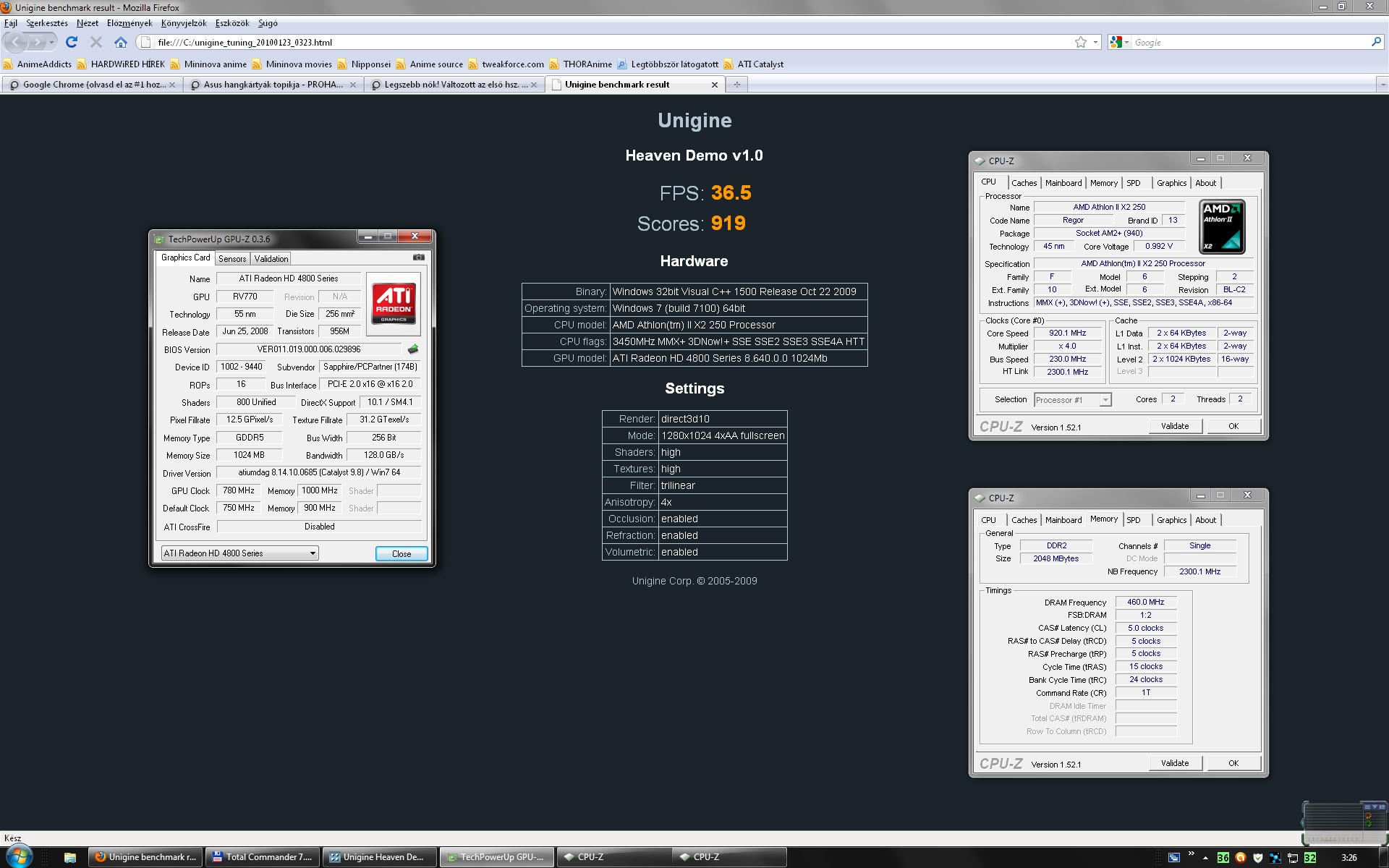
Task: Open the Előzmények menu
Action: pyautogui.click(x=129, y=23)
